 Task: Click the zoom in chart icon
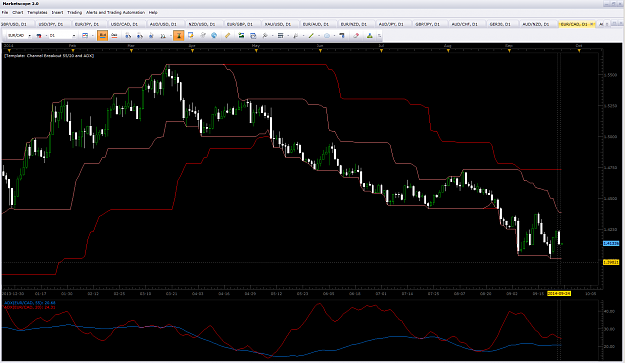(x=128, y=36)
